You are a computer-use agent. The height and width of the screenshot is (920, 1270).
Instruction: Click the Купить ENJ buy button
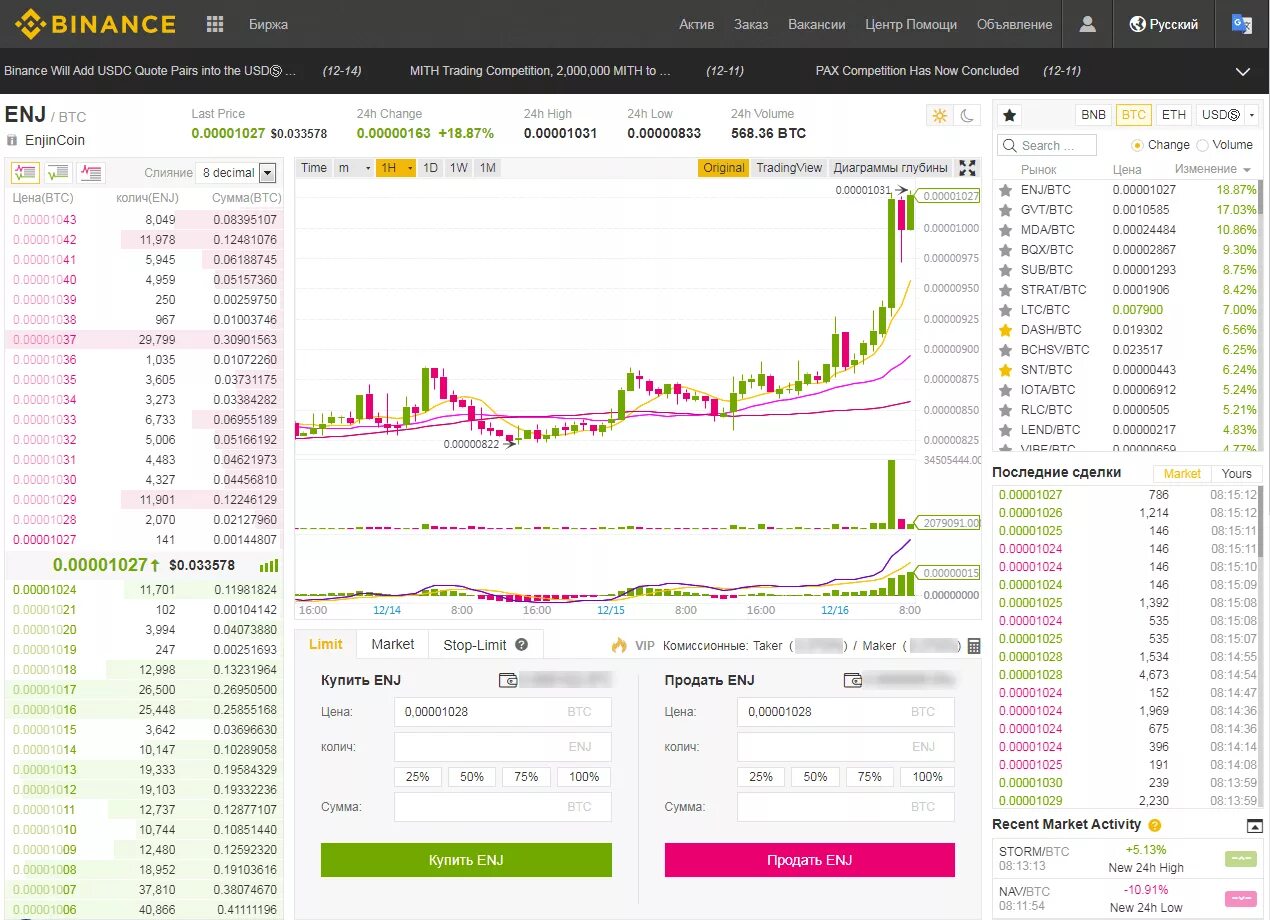coord(466,860)
